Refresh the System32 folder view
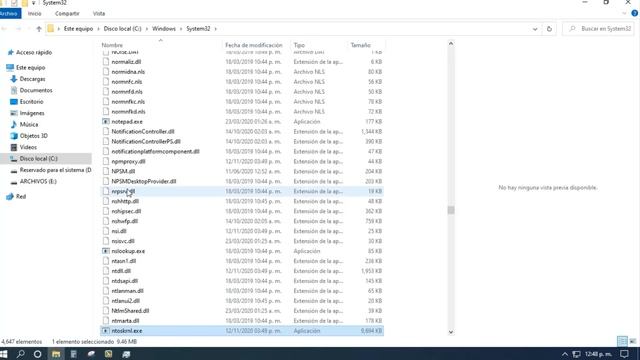This screenshot has width=640, height=360. click(549, 29)
